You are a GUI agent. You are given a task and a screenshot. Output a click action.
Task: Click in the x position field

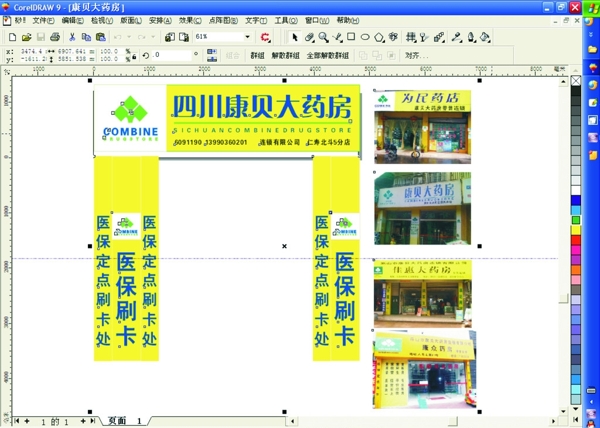(x=33, y=51)
